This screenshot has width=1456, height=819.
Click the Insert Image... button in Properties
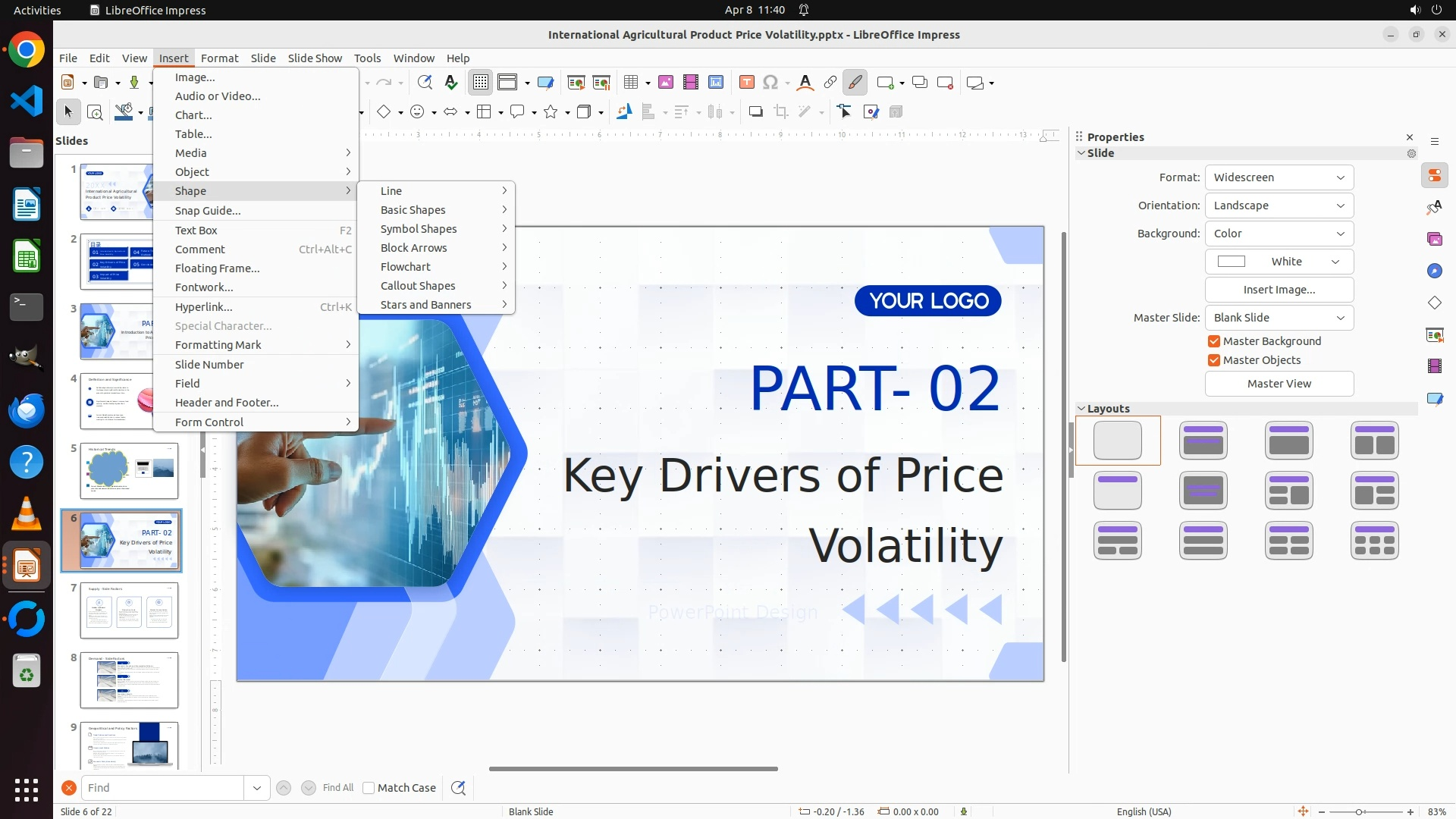pos(1279,290)
